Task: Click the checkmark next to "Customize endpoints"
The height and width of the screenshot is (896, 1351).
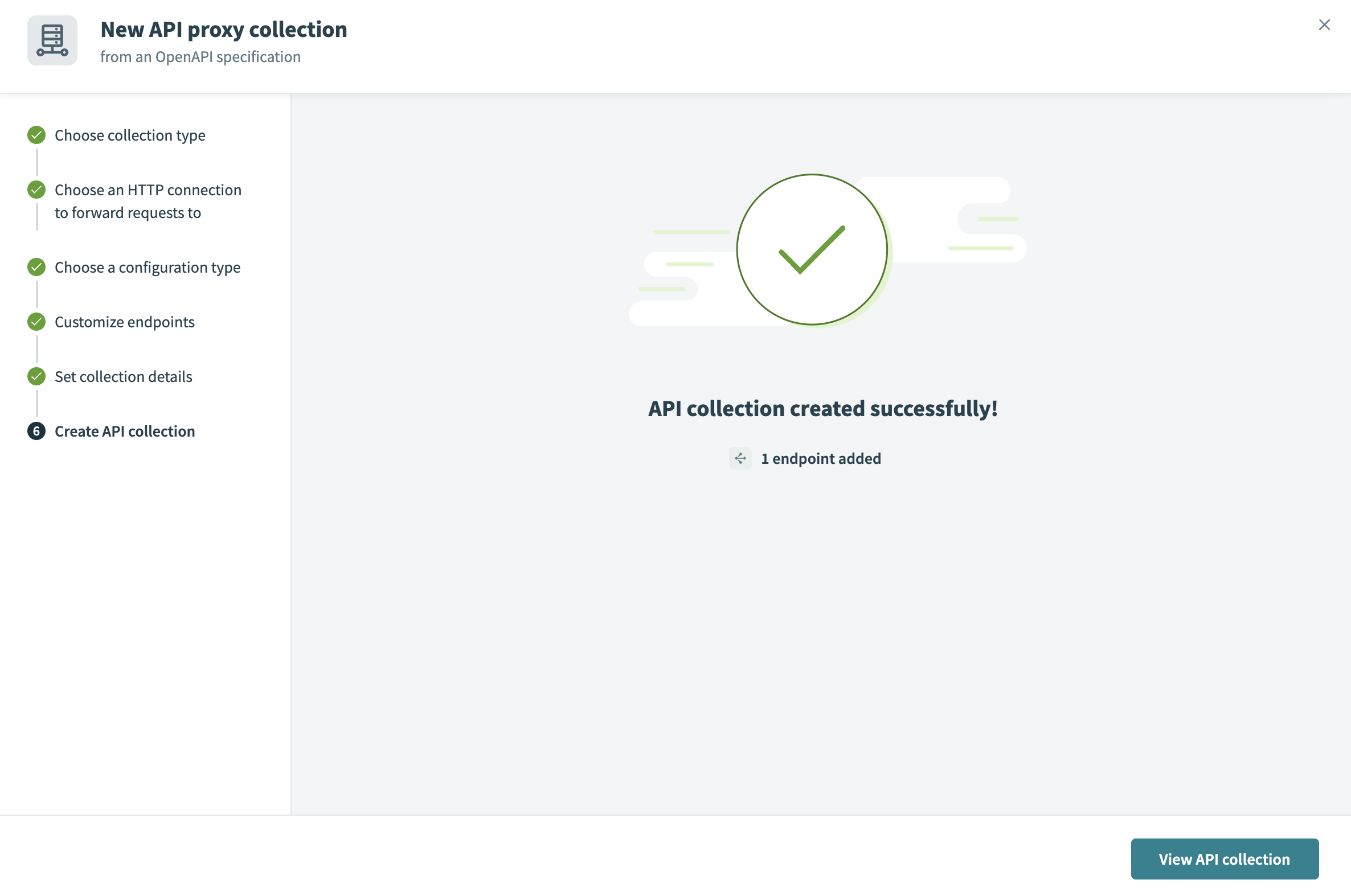Action: coord(36,321)
